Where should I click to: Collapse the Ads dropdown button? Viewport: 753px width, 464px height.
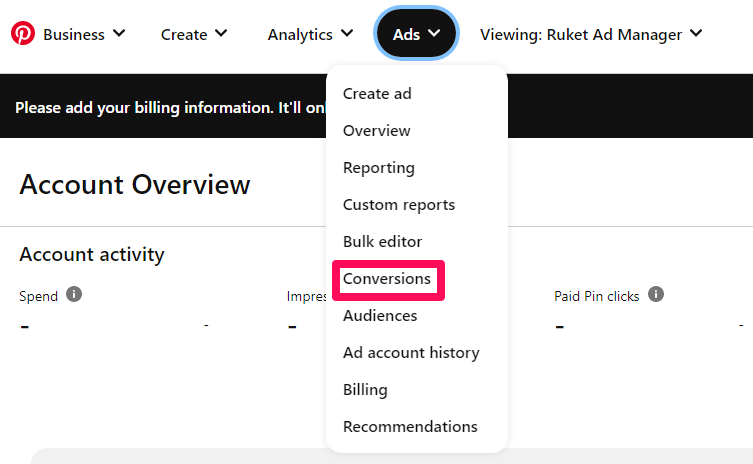pyautogui.click(x=416, y=34)
